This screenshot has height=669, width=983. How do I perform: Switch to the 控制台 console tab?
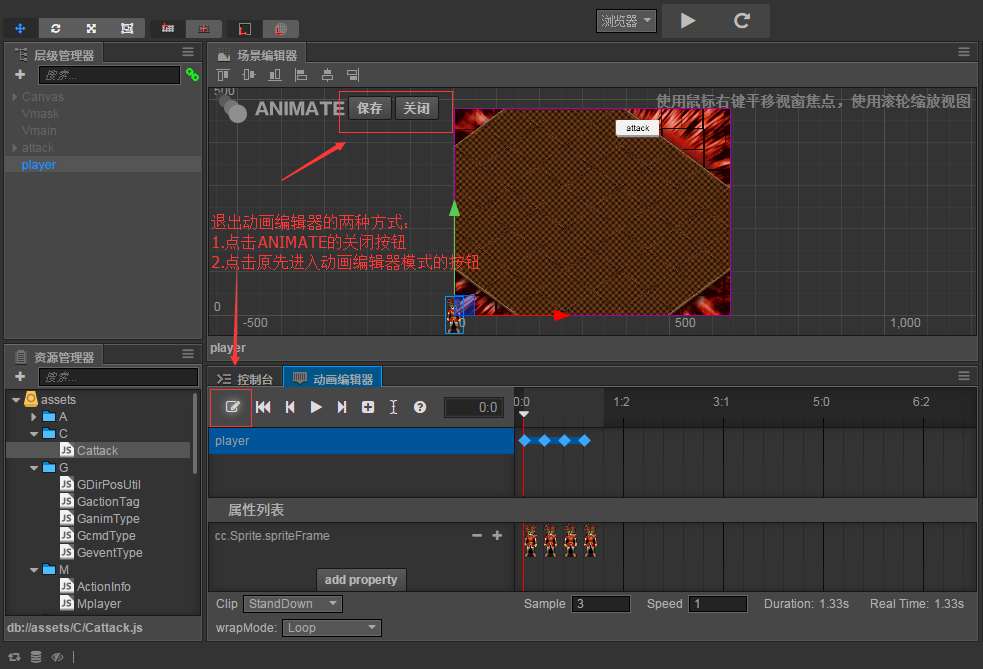(x=245, y=379)
